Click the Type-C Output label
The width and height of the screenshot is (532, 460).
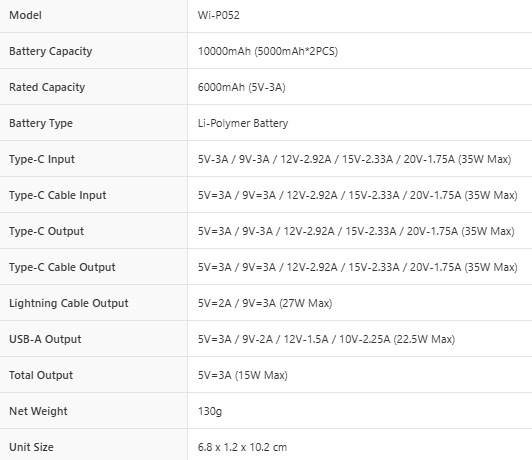[46, 231]
